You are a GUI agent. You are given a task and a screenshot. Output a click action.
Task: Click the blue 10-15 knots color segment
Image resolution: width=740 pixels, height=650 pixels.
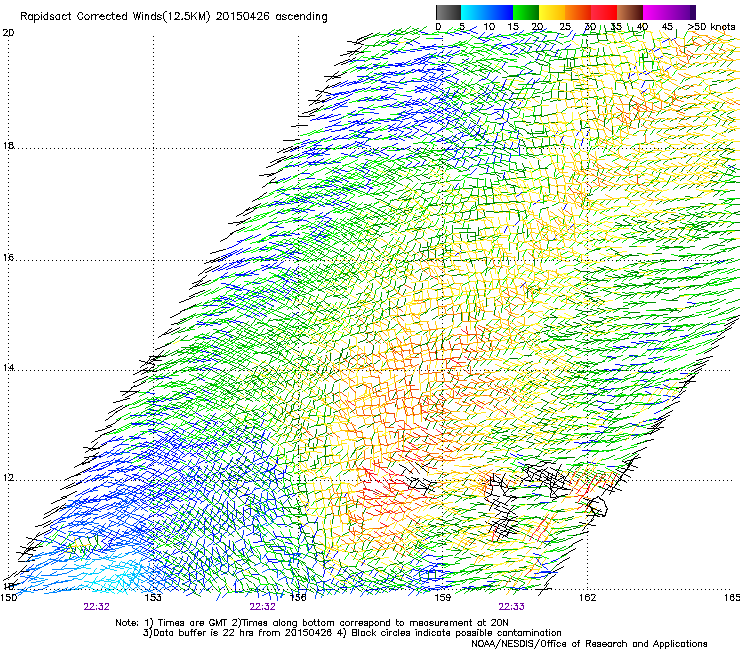(x=500, y=12)
